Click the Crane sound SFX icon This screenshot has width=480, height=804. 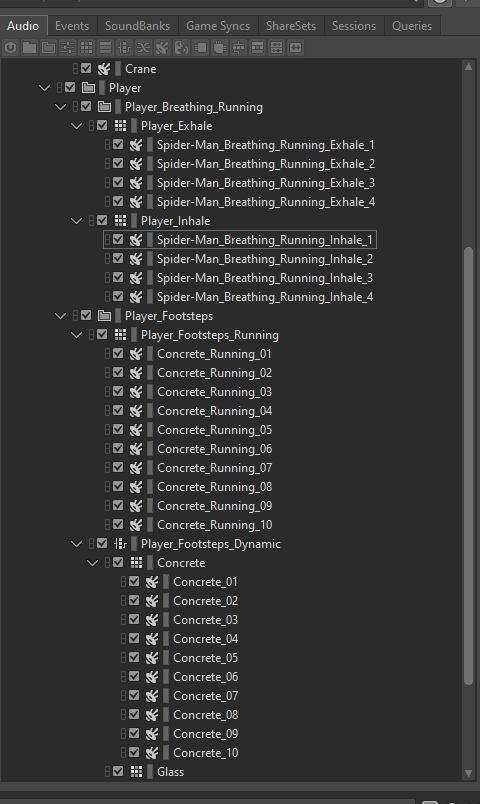104,69
